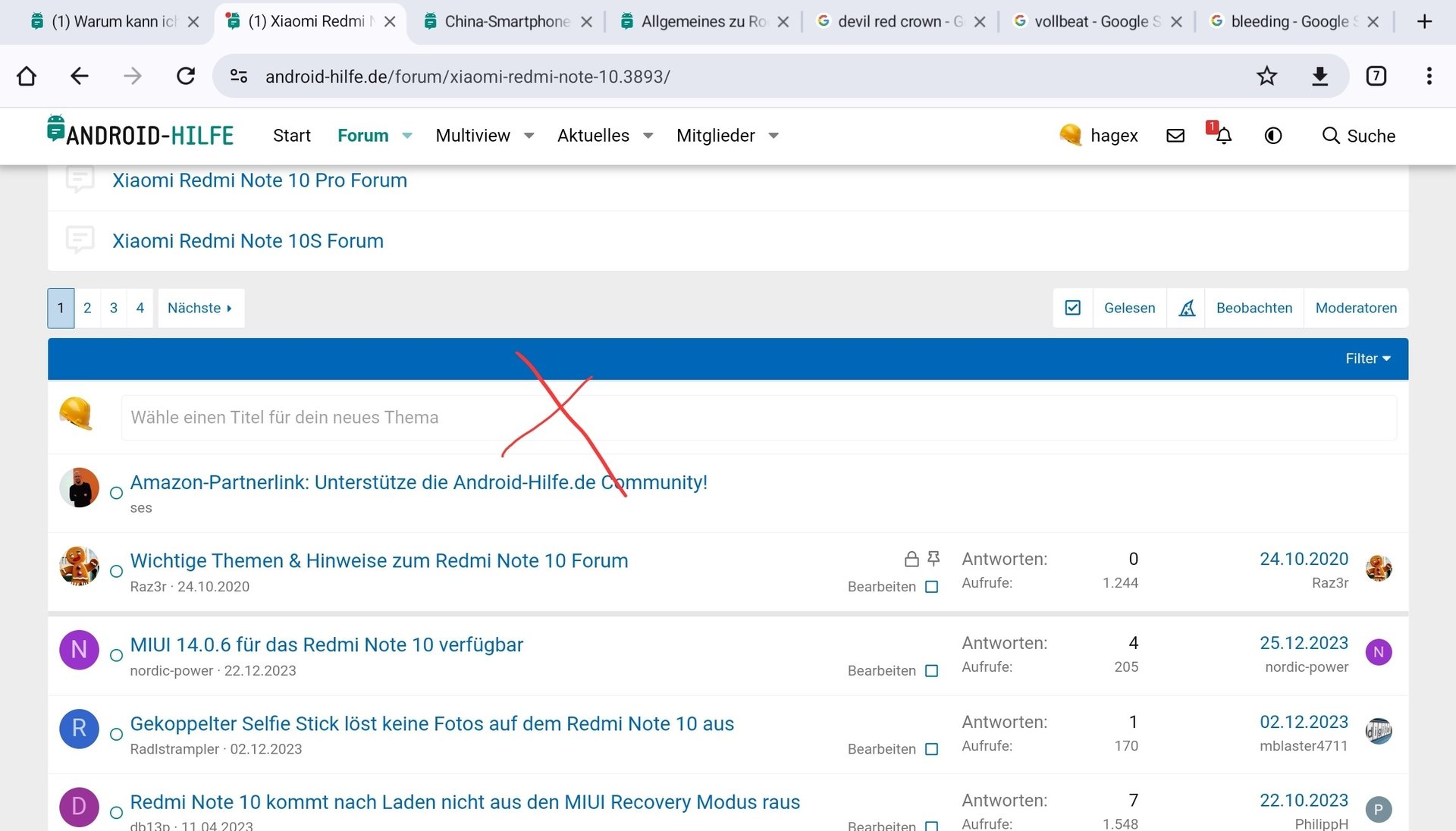Tick the Bearbeiten checkbox for Wichtige Themen thread
Viewport: 1456px width, 831px height.
point(932,587)
